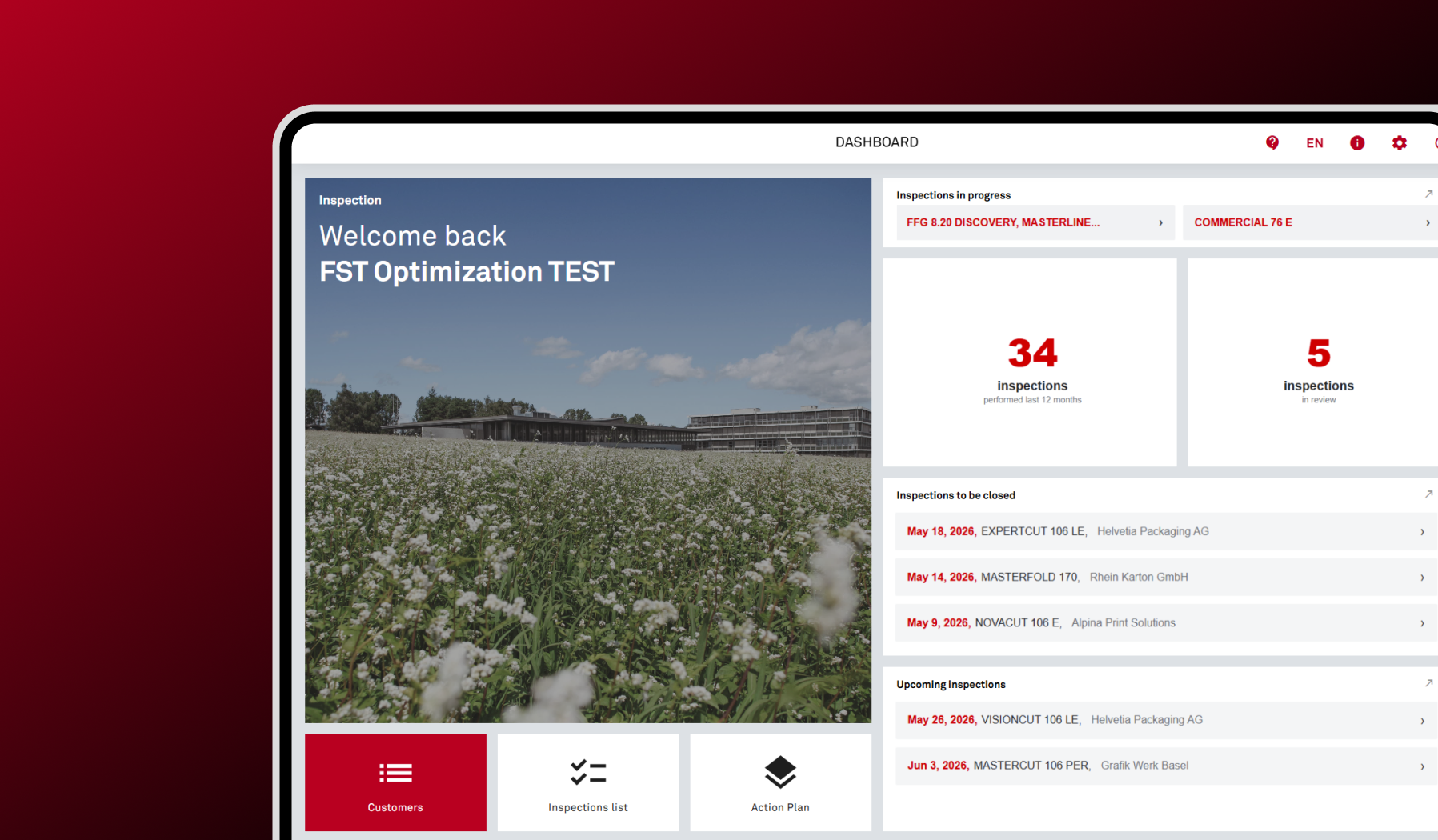Click chevron on FFG 8.20 DISCOVERY row
The image size is (1438, 840).
(1160, 222)
